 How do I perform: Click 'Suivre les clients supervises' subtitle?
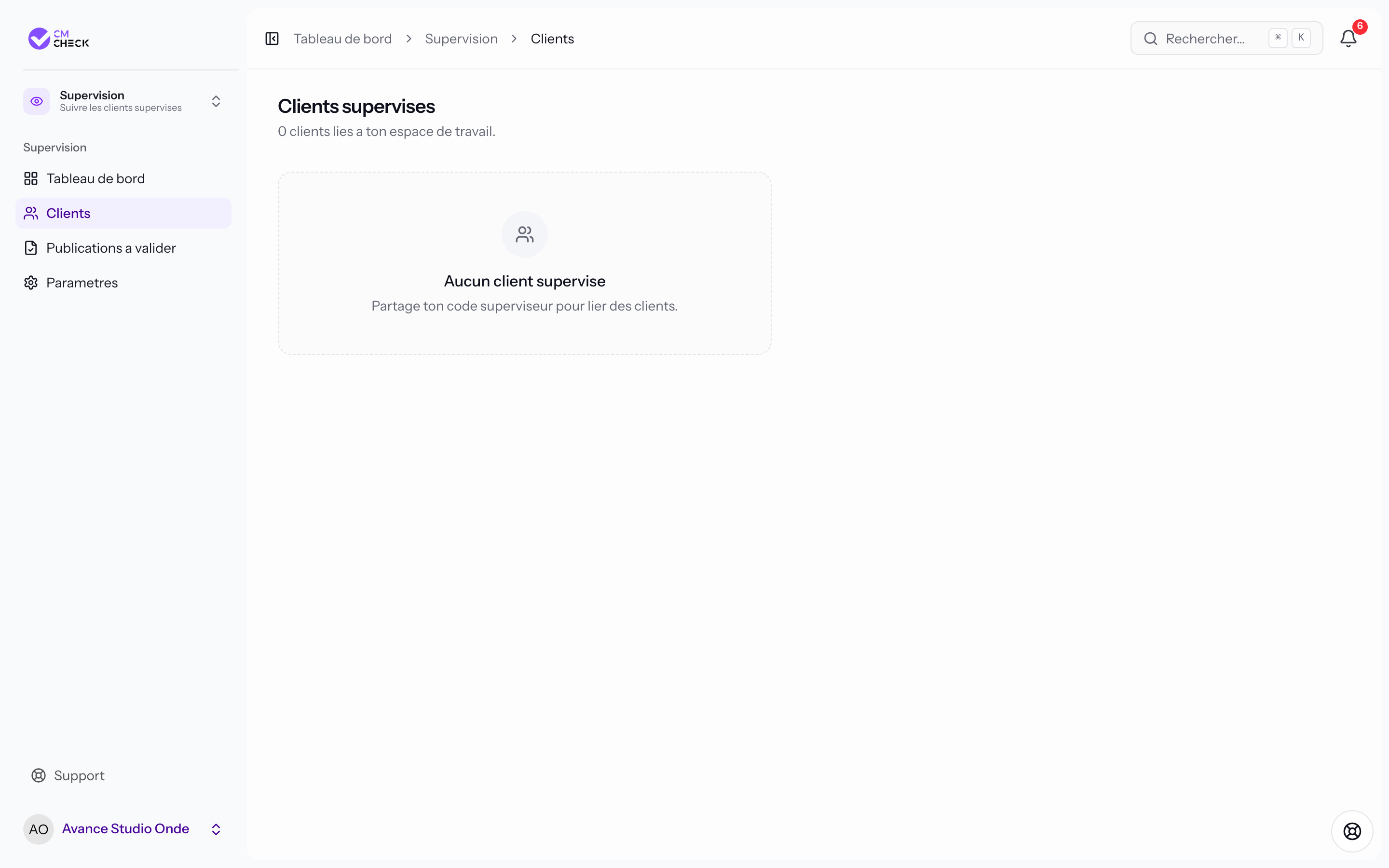coord(121,108)
